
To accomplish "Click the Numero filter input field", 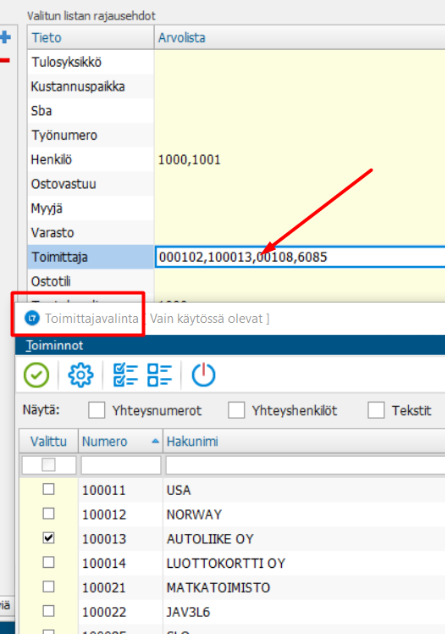I will pyautogui.click(x=121, y=465).
